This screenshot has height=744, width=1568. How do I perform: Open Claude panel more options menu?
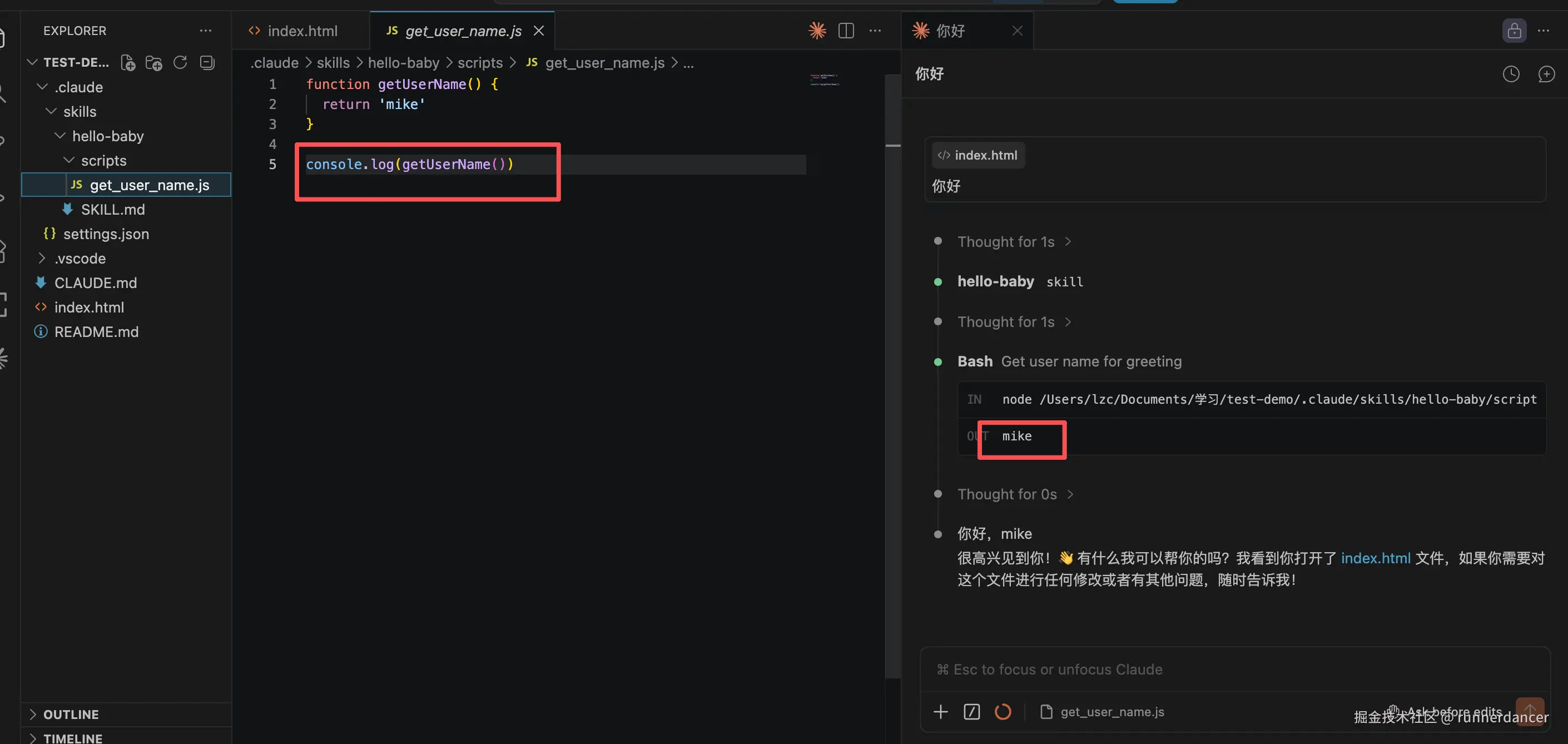1543,31
